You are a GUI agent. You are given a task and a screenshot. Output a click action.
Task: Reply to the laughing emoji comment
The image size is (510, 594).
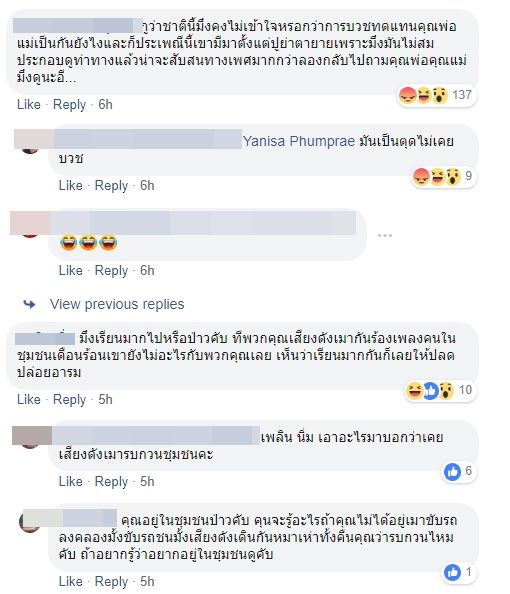pyautogui.click(x=111, y=270)
